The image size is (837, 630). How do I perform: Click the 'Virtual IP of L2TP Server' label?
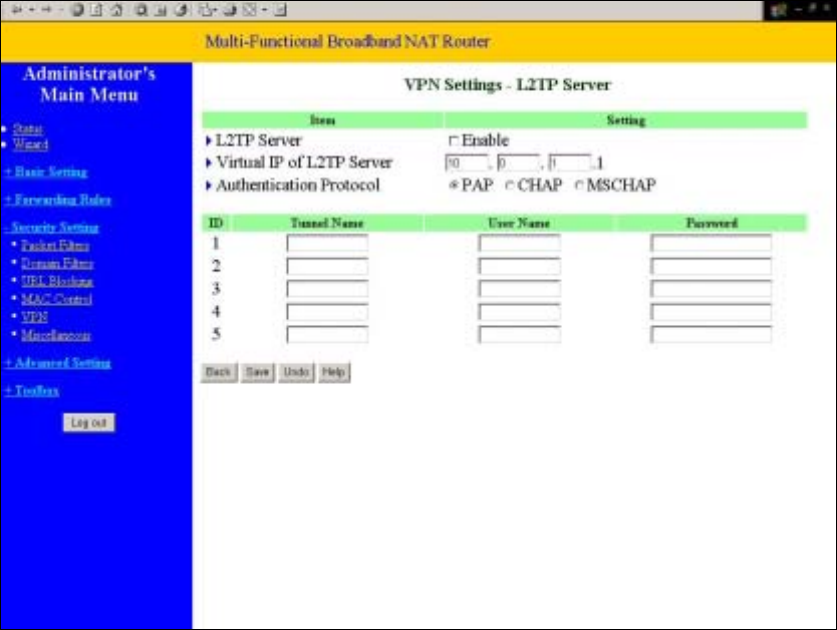tap(304, 162)
